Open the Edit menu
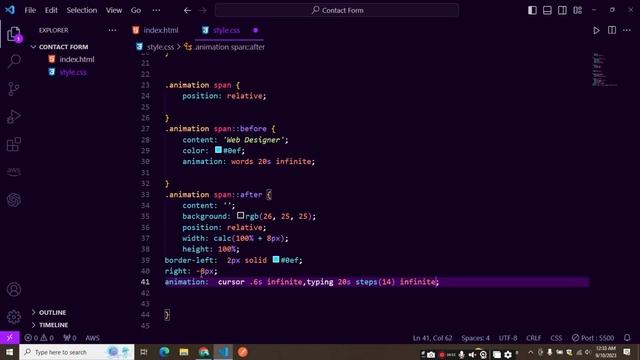Image resolution: width=640 pixels, height=360 pixels. (51, 10)
